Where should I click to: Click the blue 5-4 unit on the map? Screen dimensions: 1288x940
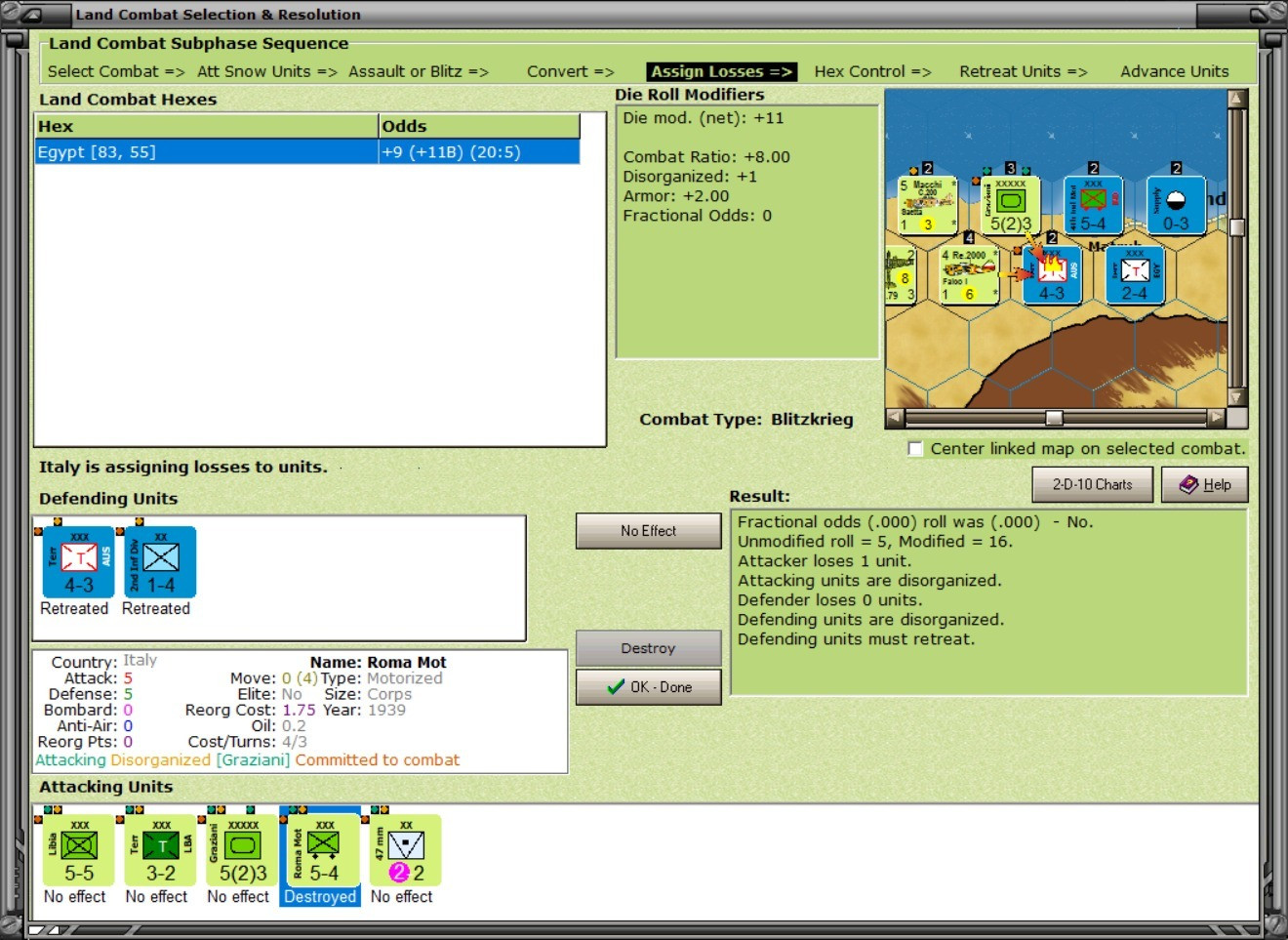click(x=1093, y=205)
